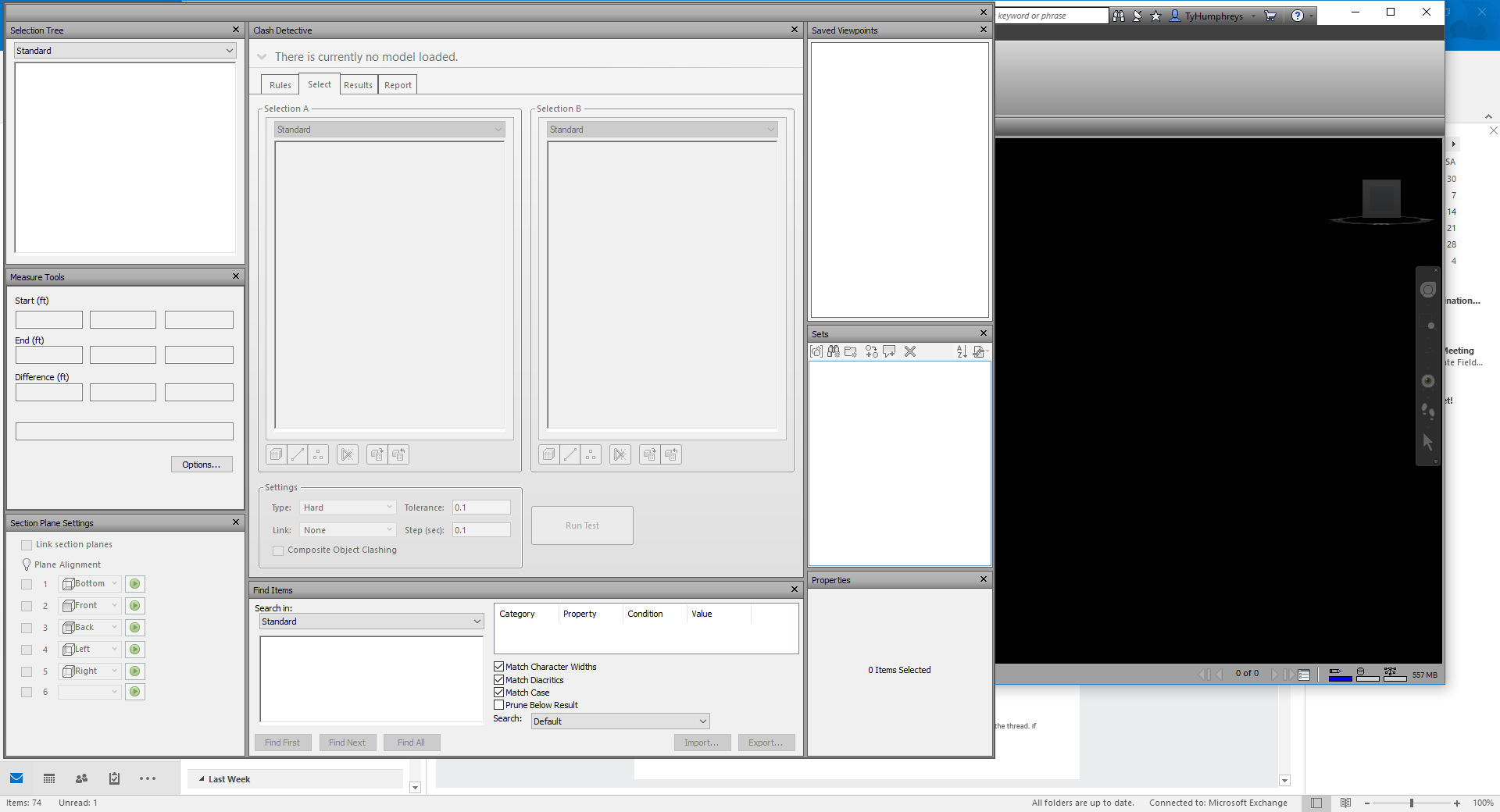This screenshot has height=812, width=1500.
Task: Switch to the Rules tab
Action: pyautogui.click(x=279, y=84)
